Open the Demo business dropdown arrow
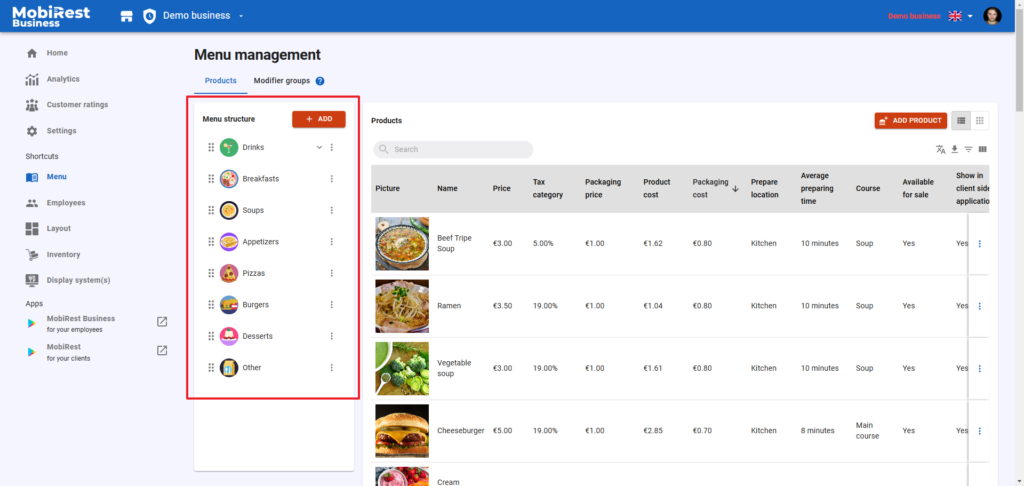This screenshot has height=486, width=1024. click(241, 16)
